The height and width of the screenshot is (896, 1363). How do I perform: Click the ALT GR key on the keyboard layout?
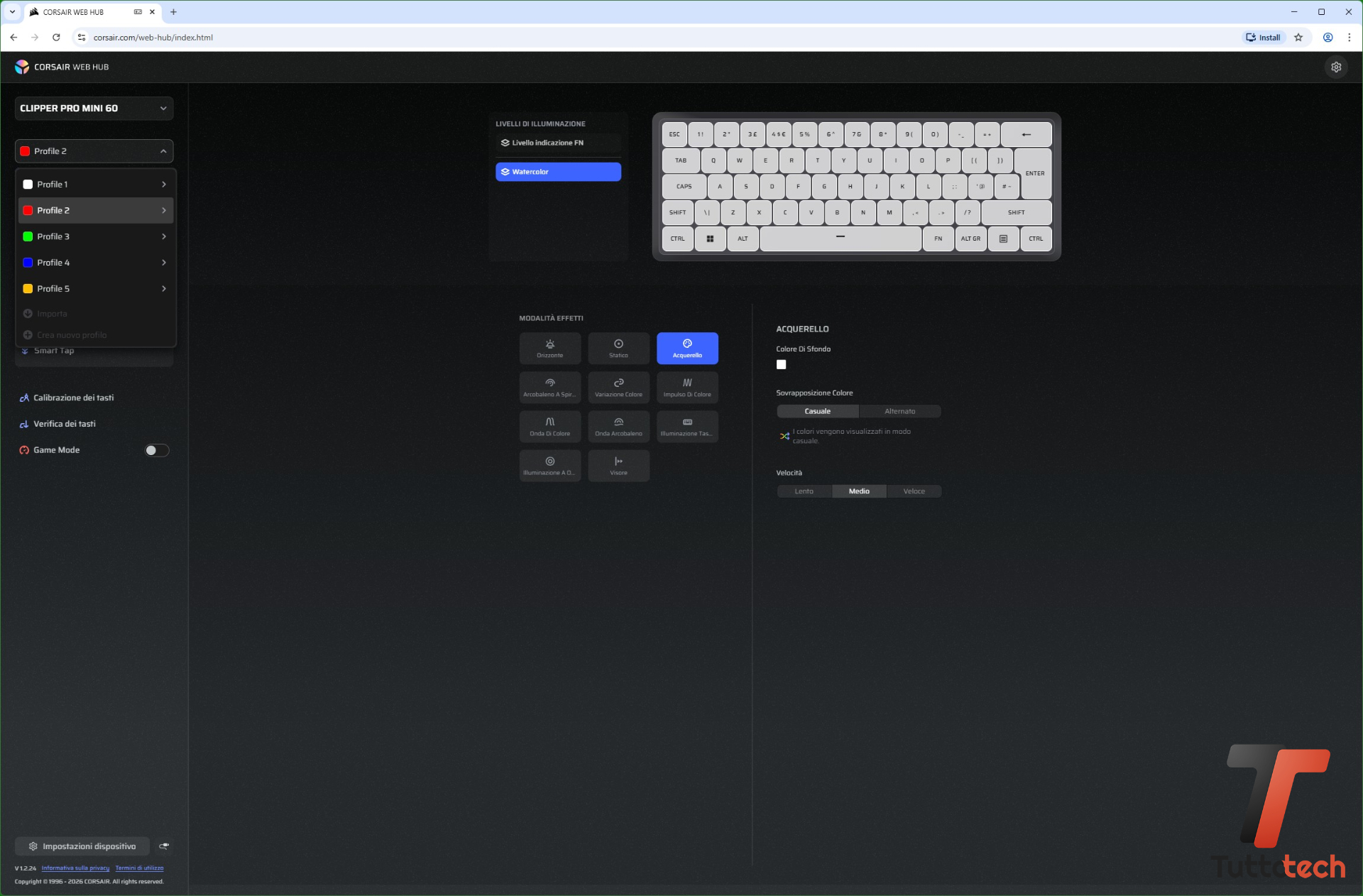coord(970,239)
